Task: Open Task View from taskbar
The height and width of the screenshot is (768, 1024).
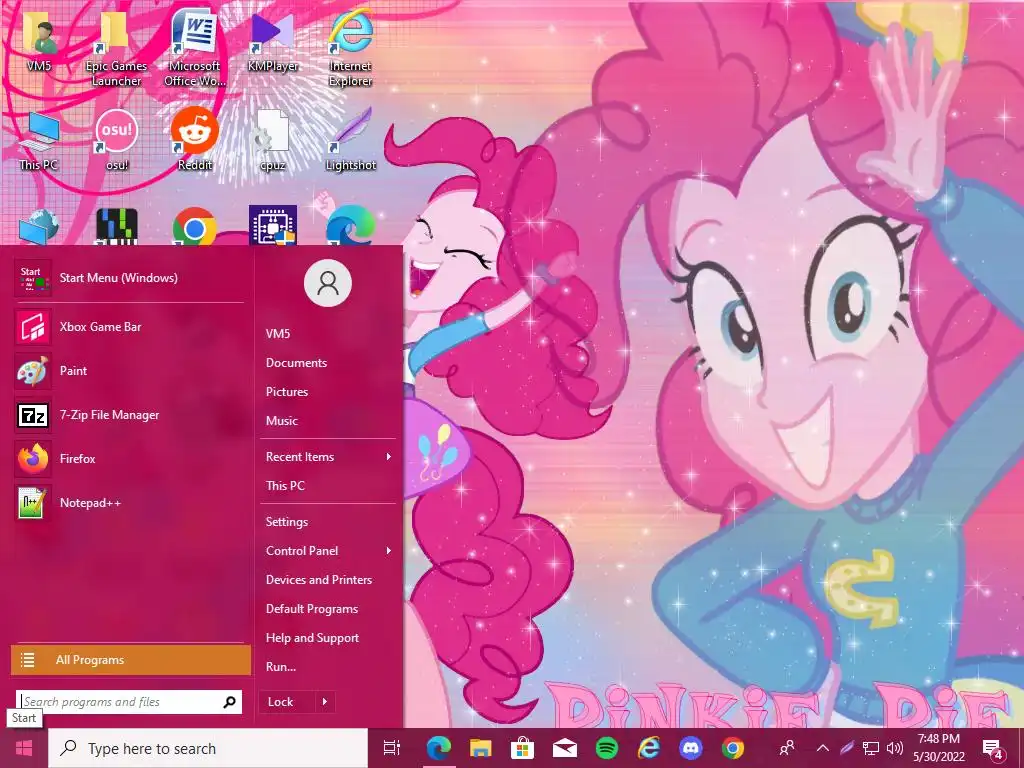Action: coord(392,748)
